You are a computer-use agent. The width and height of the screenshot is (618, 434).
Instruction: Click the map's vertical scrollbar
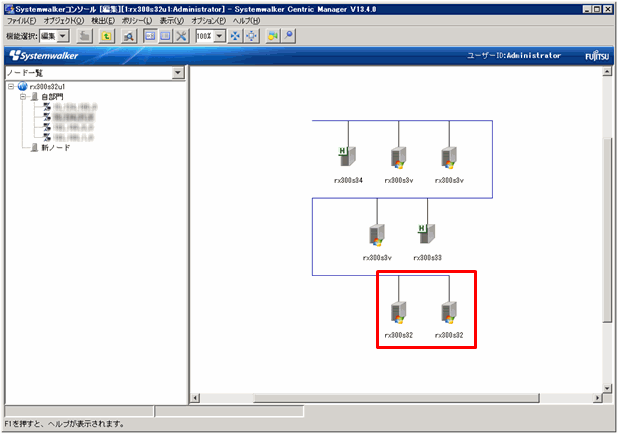click(x=607, y=230)
